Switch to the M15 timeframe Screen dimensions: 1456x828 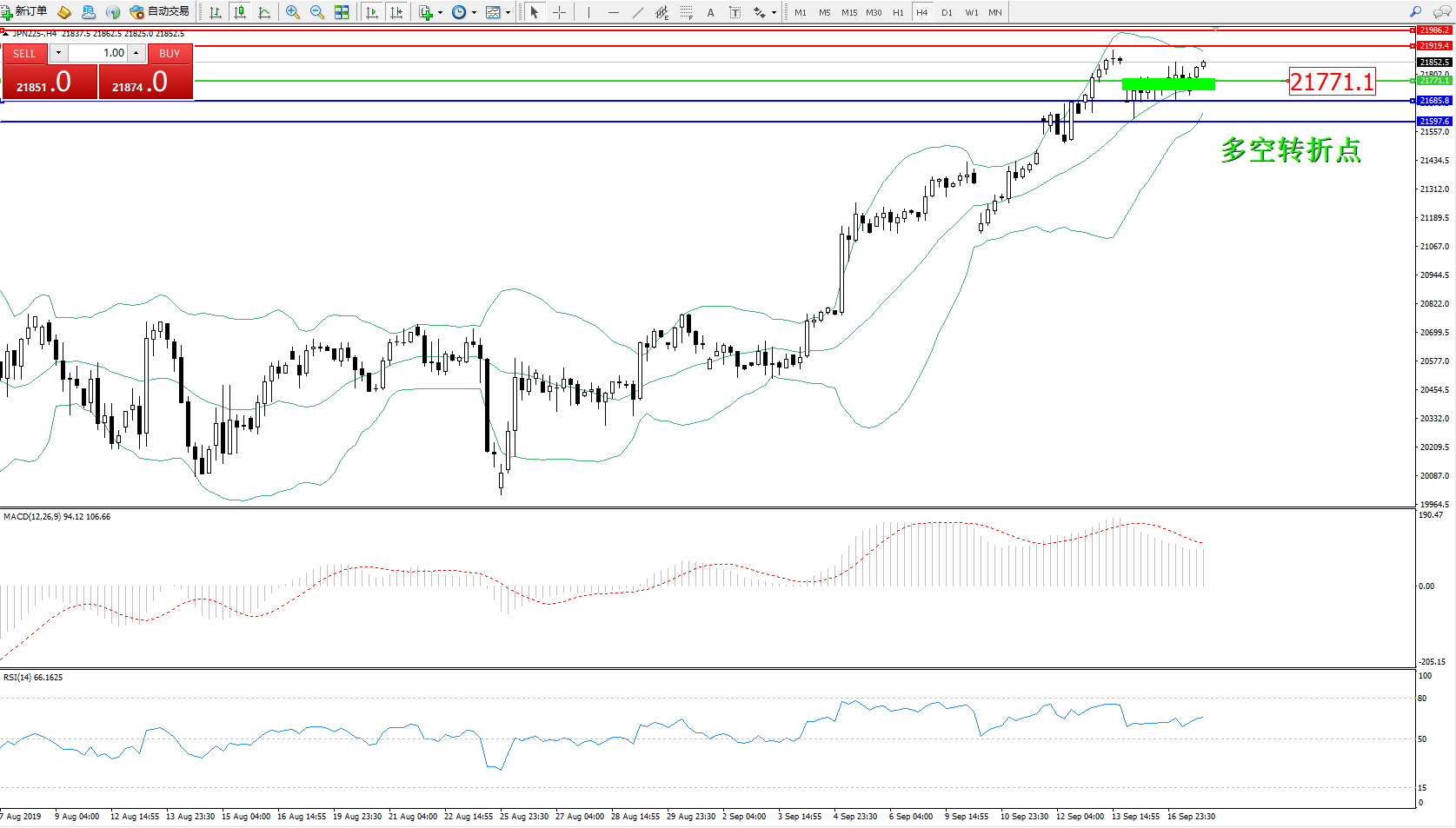click(x=848, y=12)
